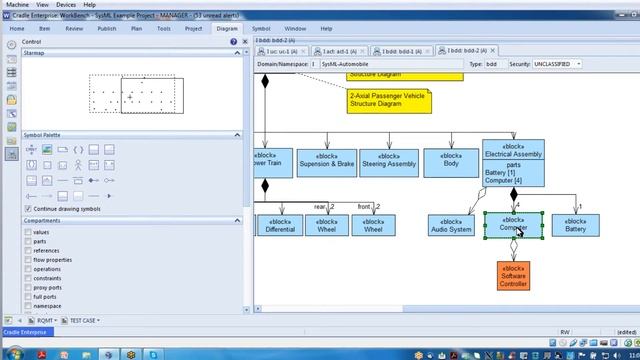Click the highlighted bottom icon in left sidebar
This screenshot has height=360, width=640.
pyautogui.click(x=11, y=154)
